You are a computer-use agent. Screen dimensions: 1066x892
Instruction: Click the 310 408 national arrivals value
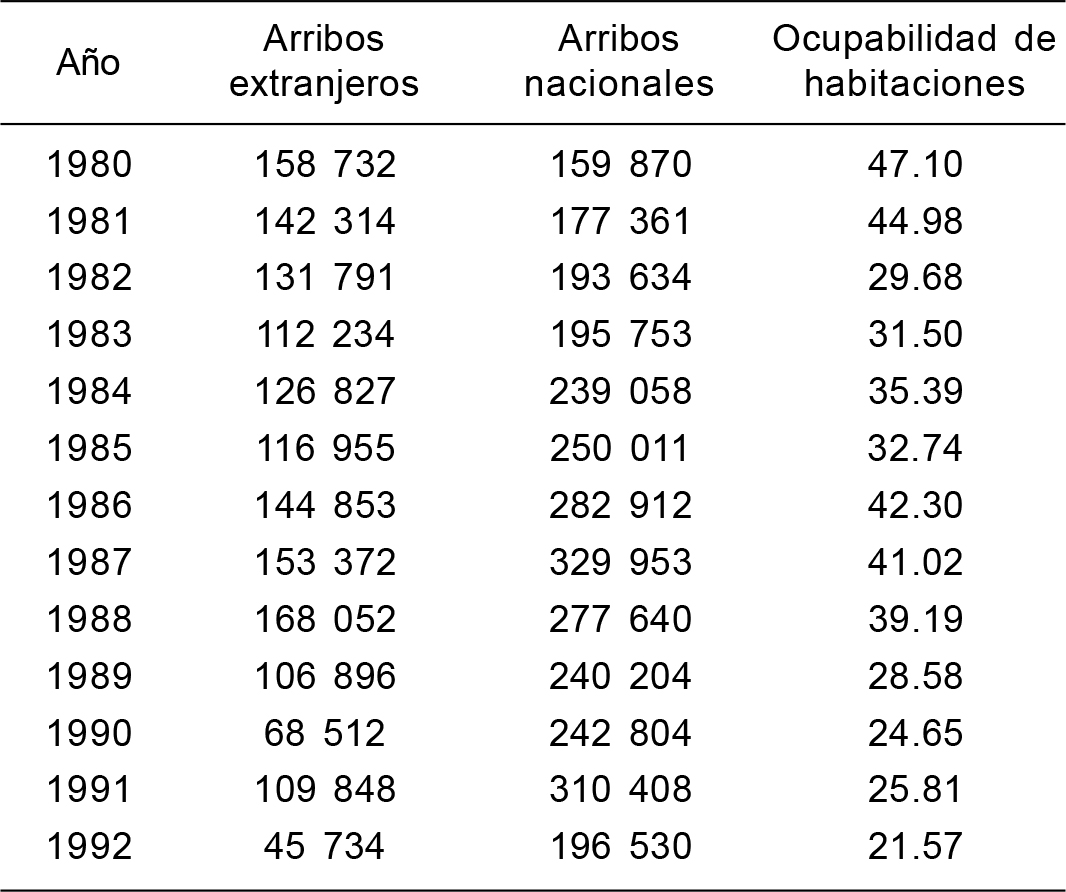pos(620,791)
